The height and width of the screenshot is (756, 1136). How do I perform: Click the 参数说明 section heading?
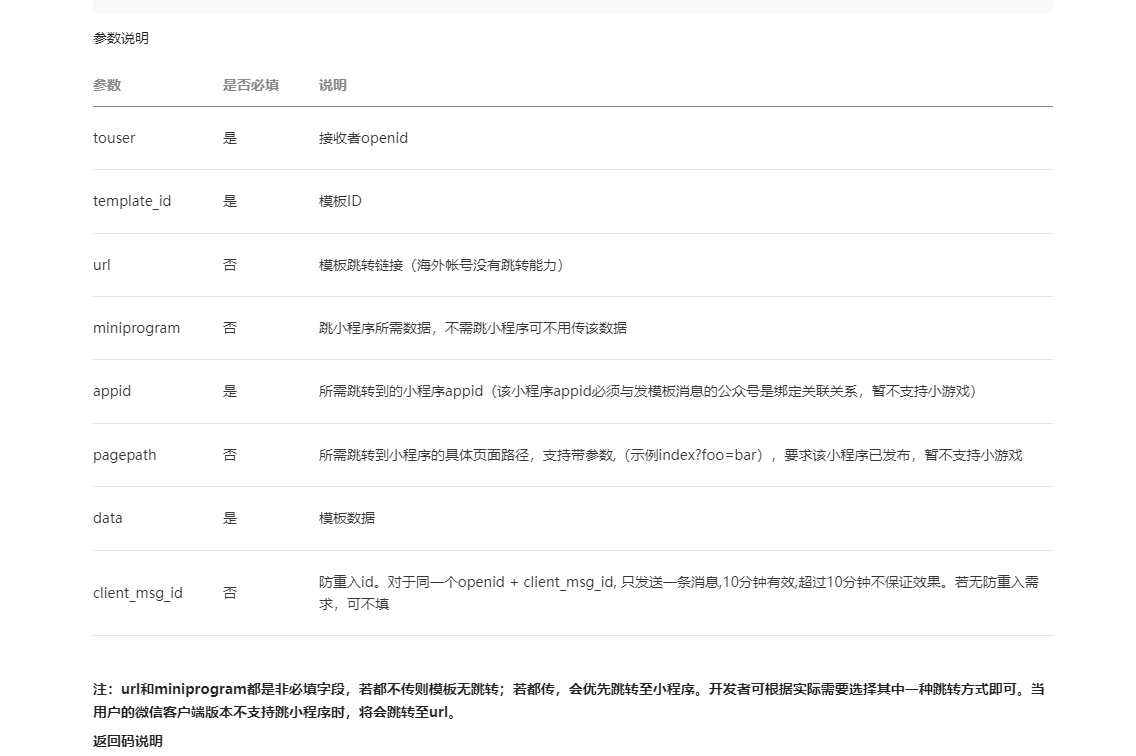pos(120,38)
